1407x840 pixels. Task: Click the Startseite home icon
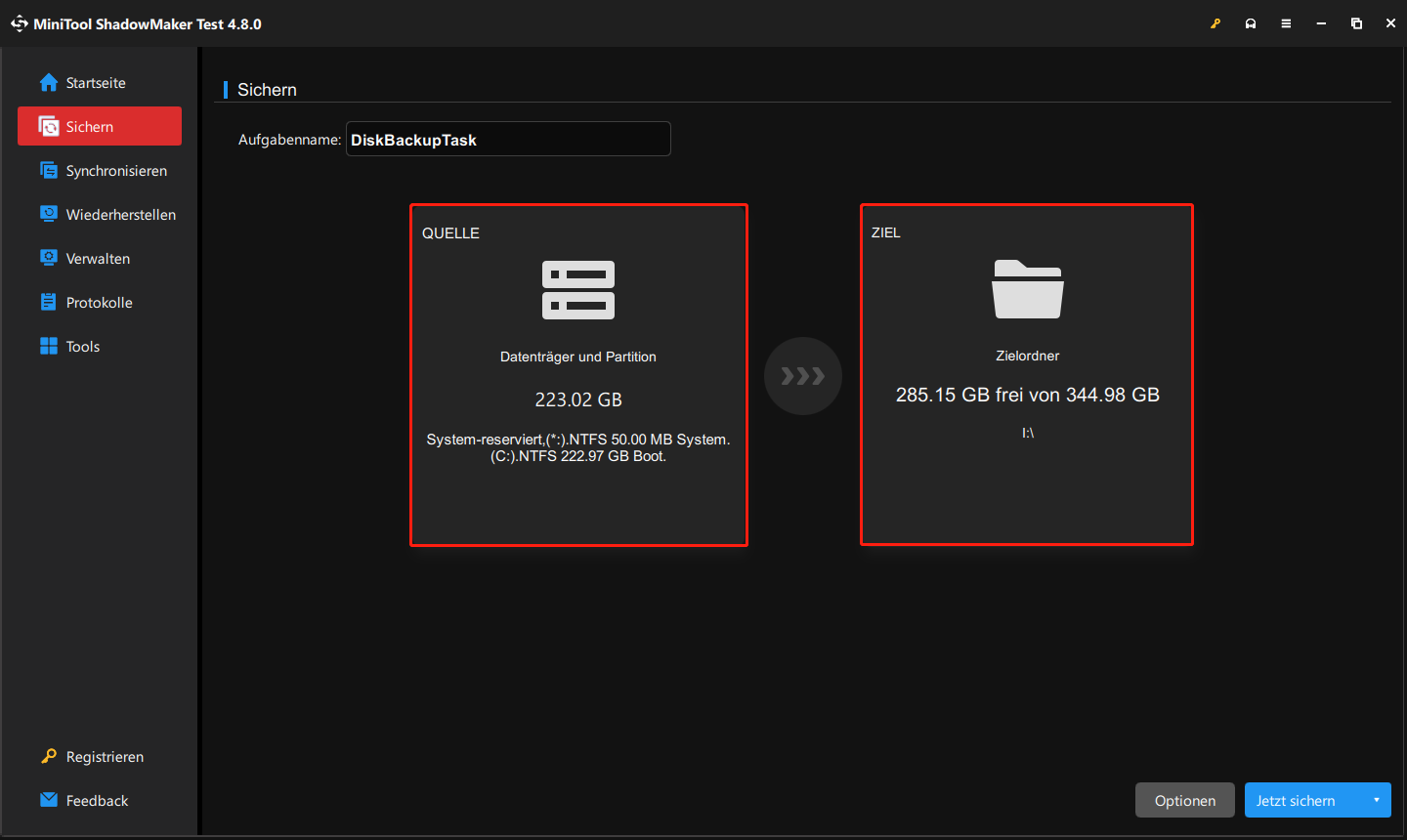(49, 83)
